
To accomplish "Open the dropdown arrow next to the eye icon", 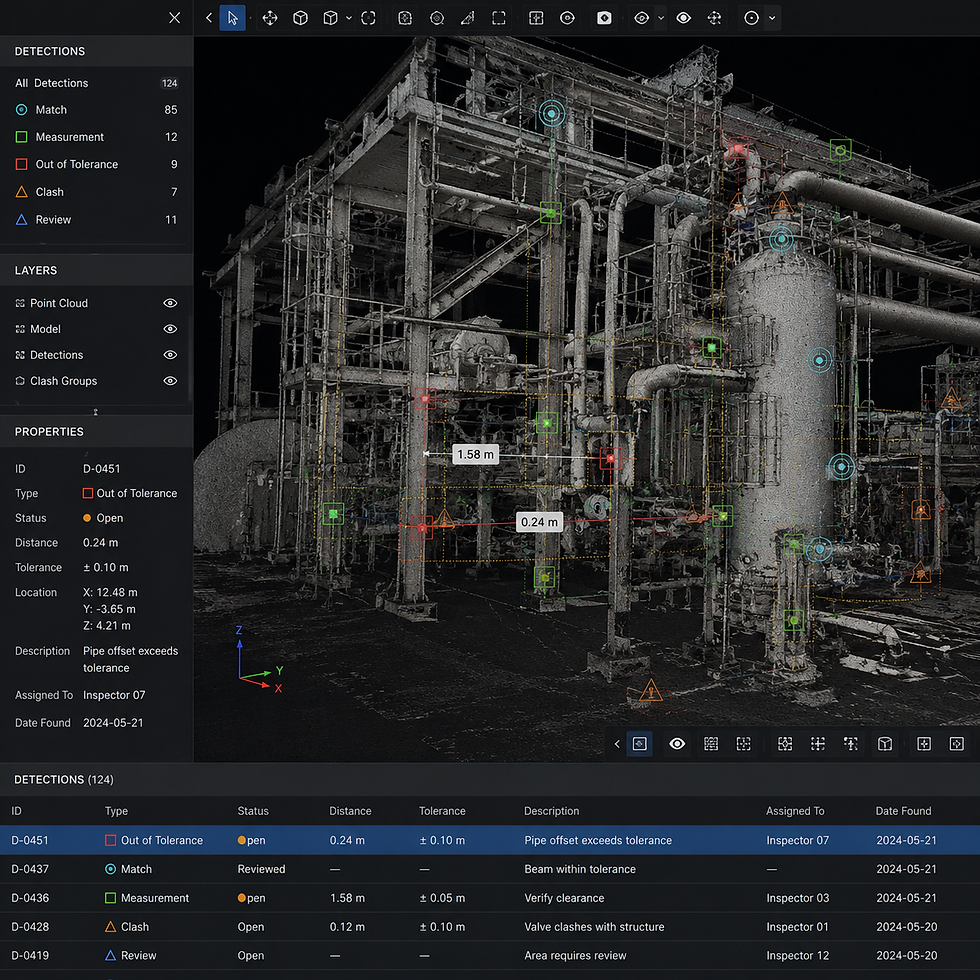I will coord(661,18).
